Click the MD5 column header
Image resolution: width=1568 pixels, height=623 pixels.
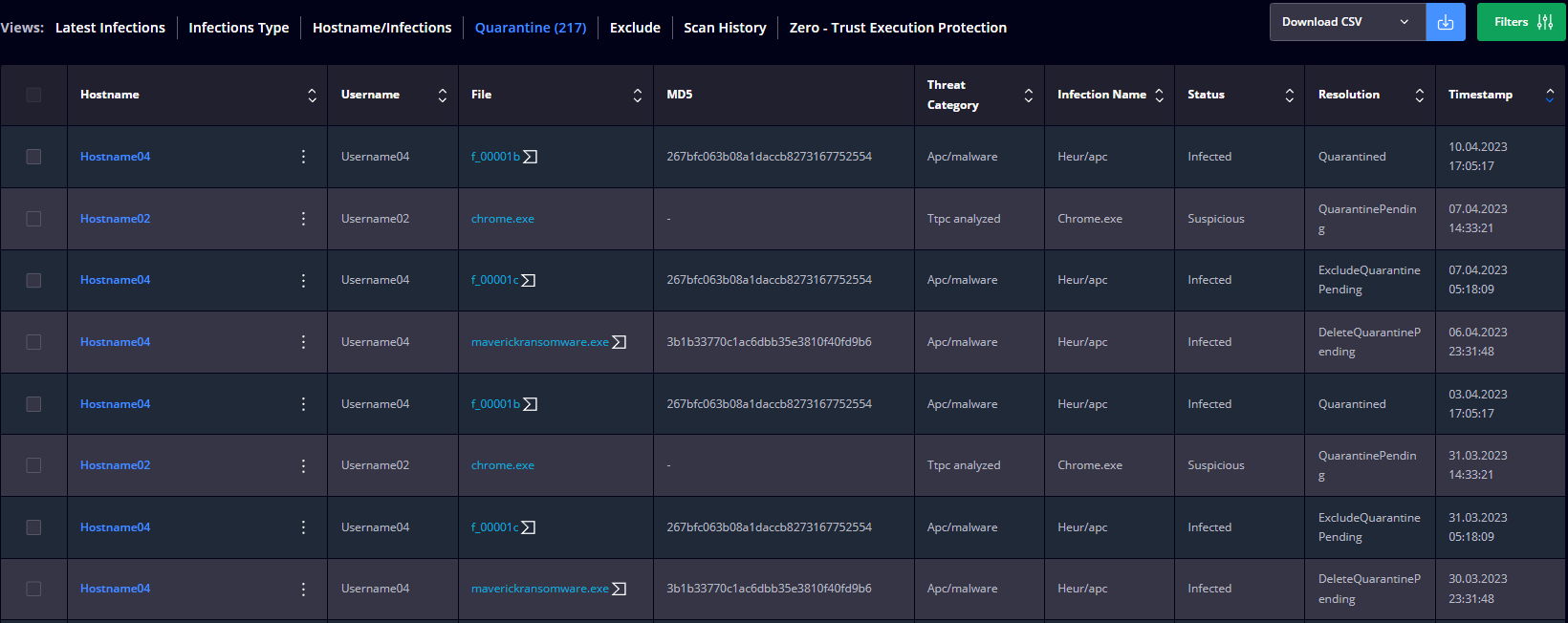(x=680, y=95)
